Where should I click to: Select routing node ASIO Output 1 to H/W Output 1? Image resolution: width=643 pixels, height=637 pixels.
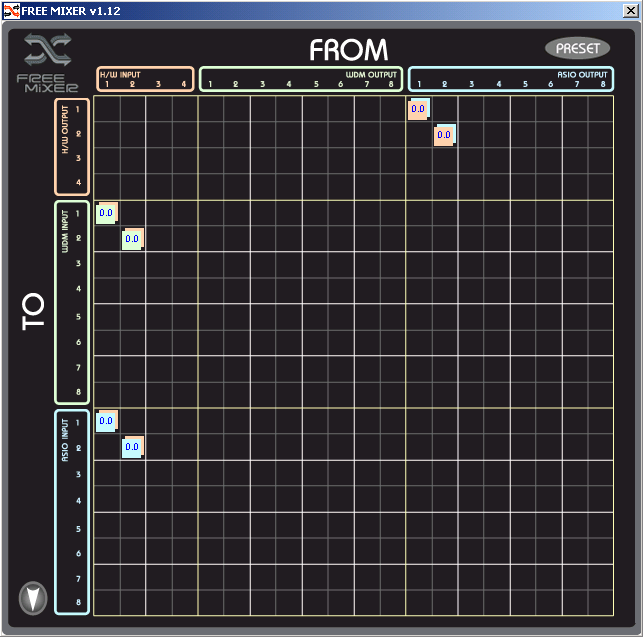click(x=418, y=109)
